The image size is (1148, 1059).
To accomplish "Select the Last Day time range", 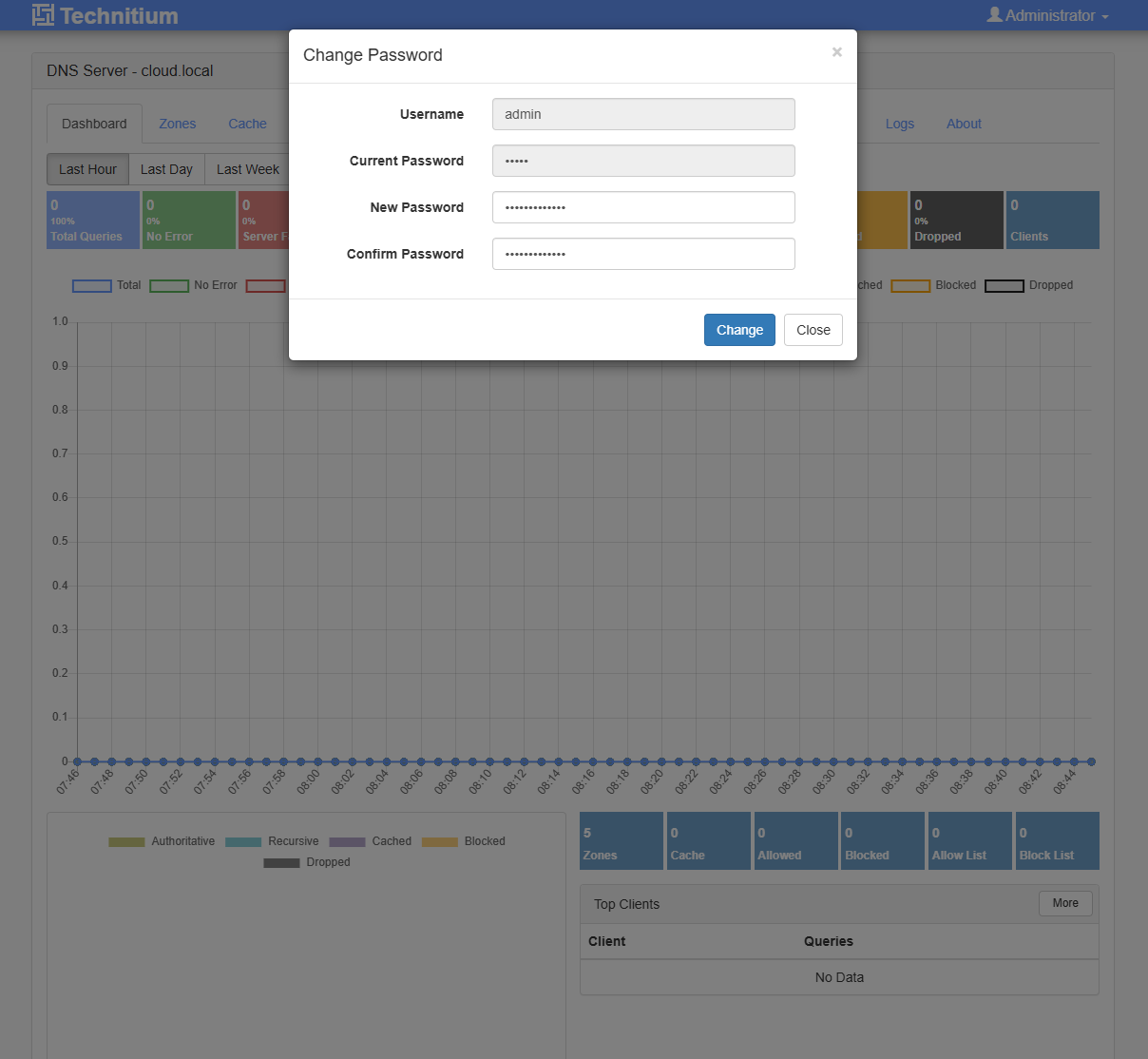I will [165, 168].
